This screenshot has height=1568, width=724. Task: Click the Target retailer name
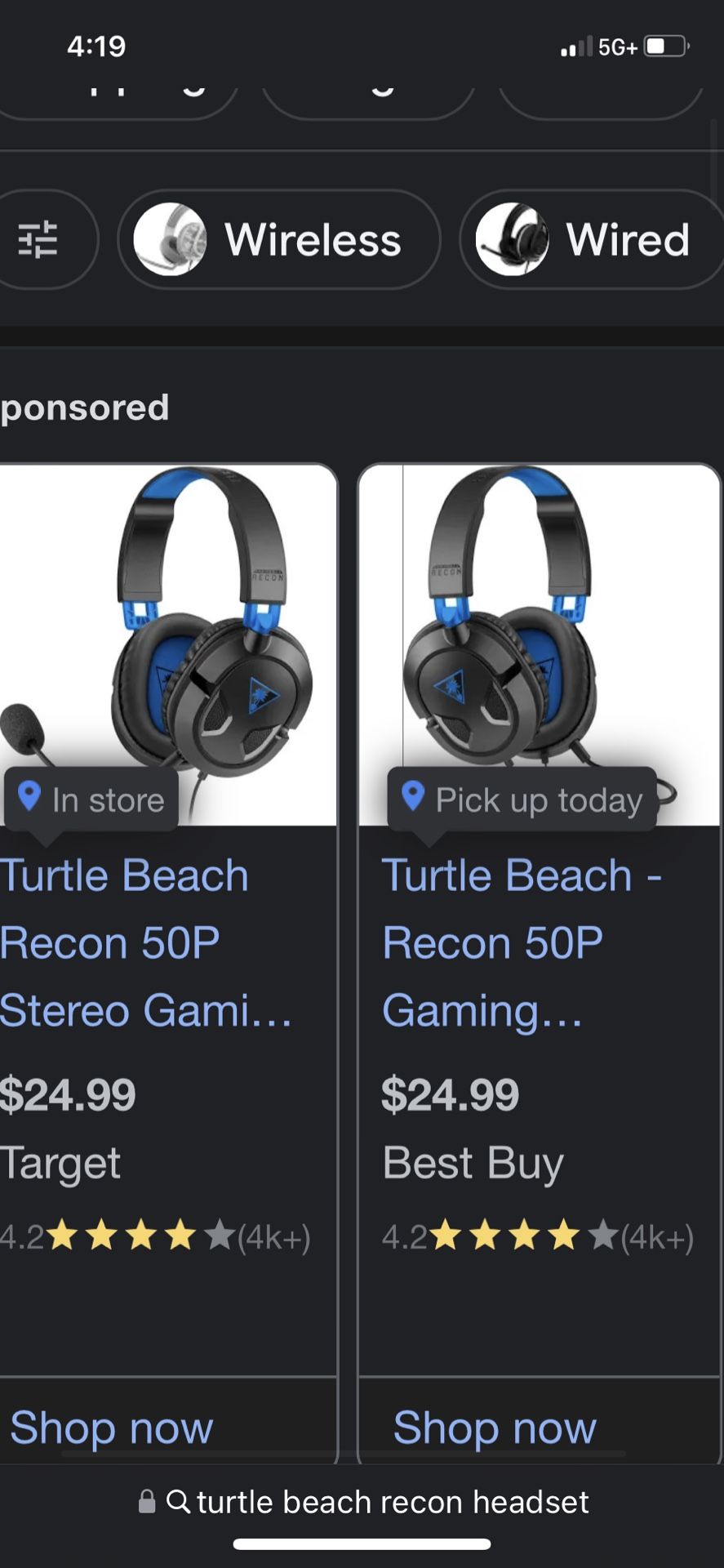point(60,1162)
